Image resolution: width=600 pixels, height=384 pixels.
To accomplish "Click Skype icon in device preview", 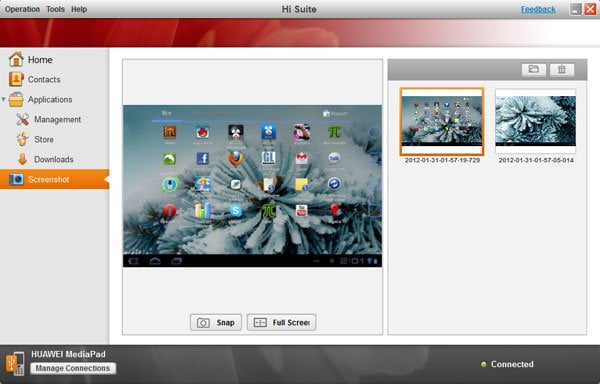I will 236,210.
